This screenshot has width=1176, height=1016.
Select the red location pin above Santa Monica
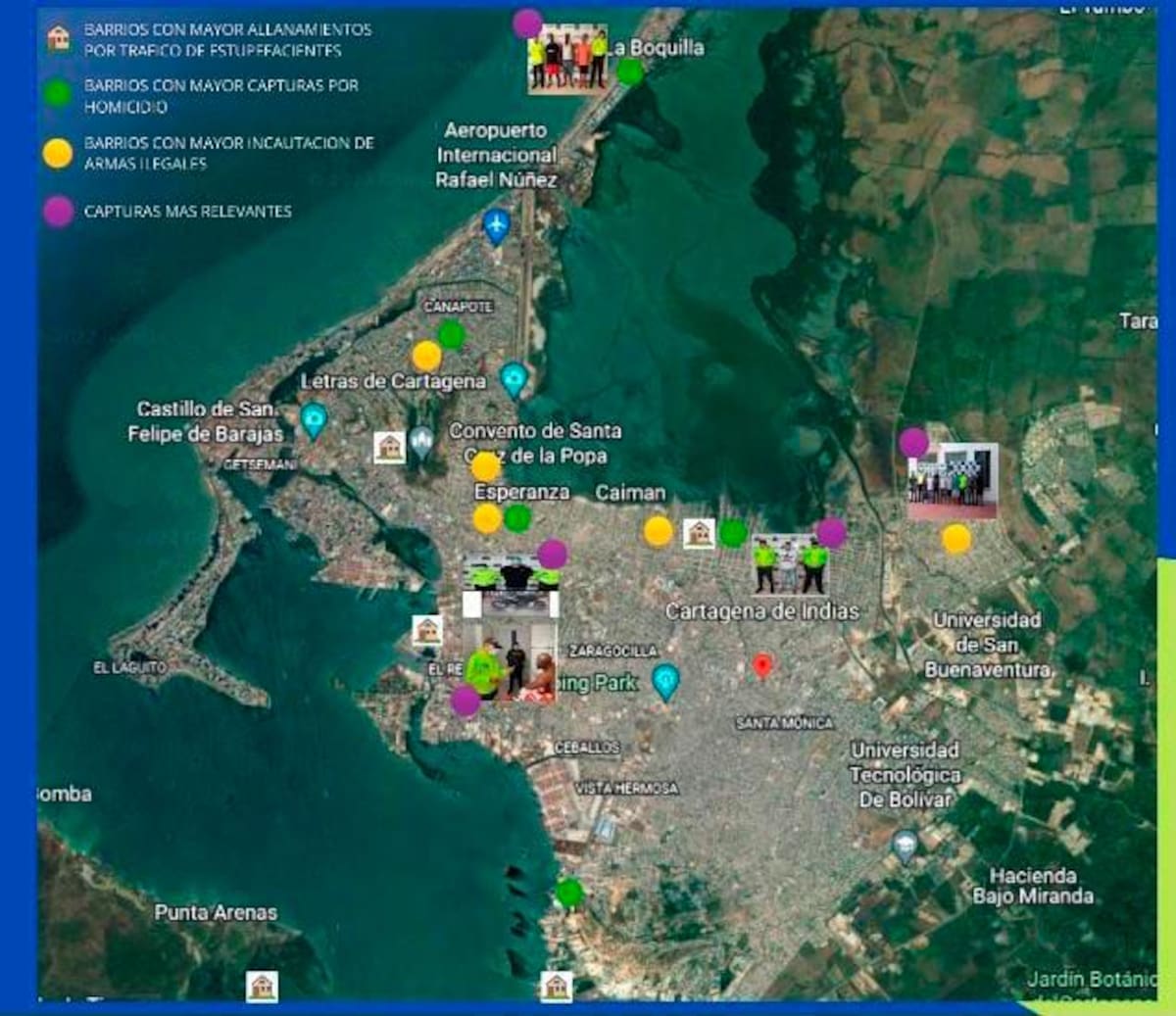[x=762, y=666]
